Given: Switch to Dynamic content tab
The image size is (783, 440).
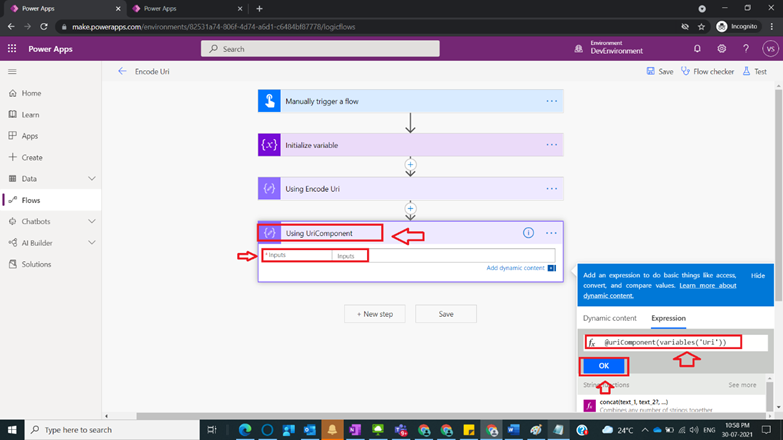Looking at the screenshot, I should click(x=609, y=318).
